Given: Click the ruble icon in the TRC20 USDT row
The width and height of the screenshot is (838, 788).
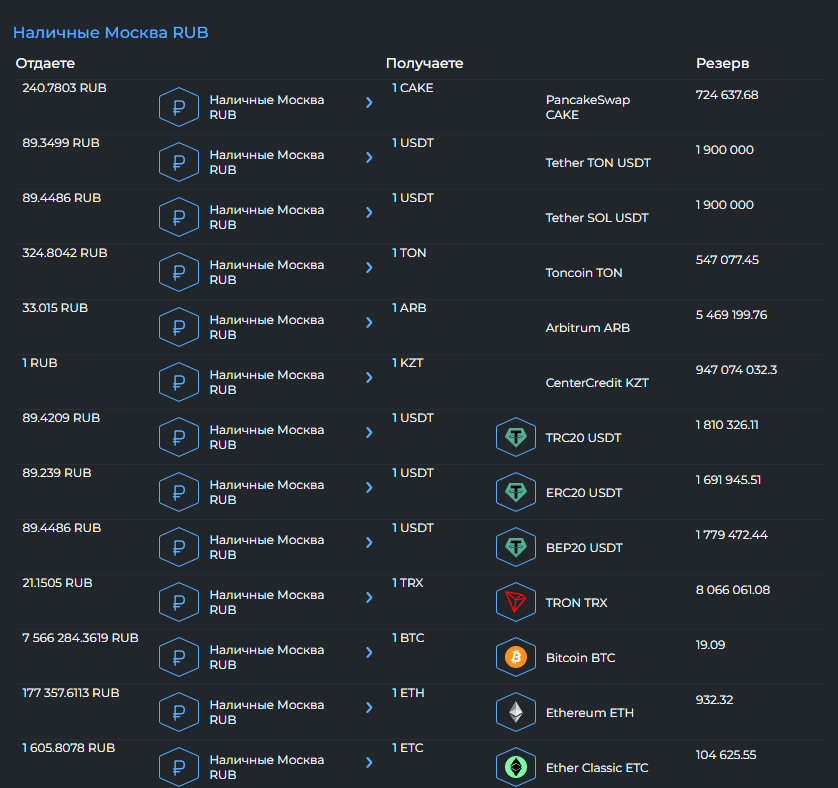Looking at the screenshot, I should tap(179, 437).
